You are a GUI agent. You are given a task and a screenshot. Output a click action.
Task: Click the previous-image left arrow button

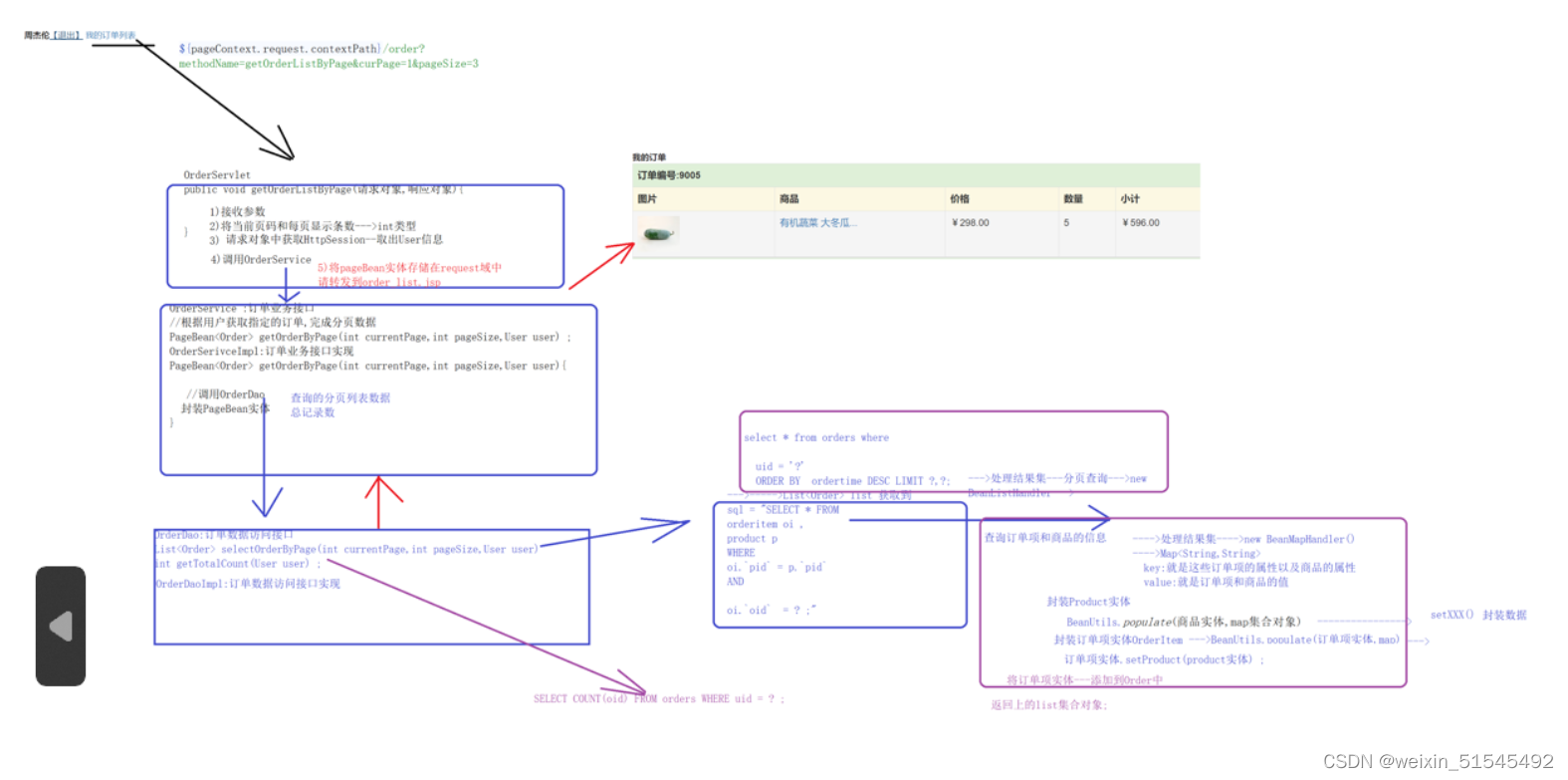[x=61, y=627]
